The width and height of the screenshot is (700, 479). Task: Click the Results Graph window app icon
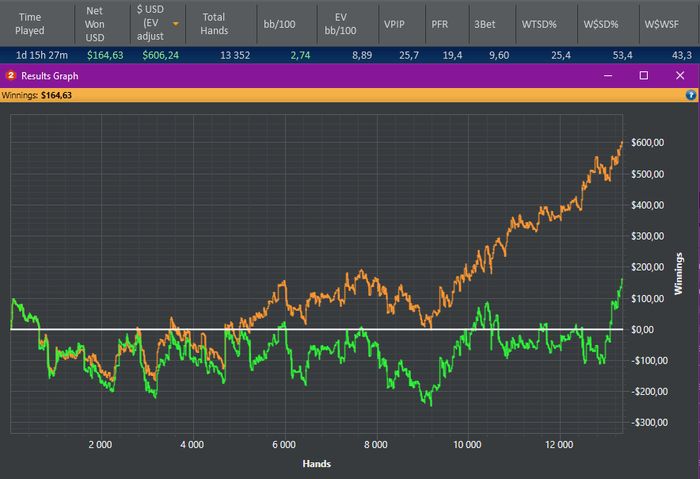pyautogui.click(x=10, y=76)
